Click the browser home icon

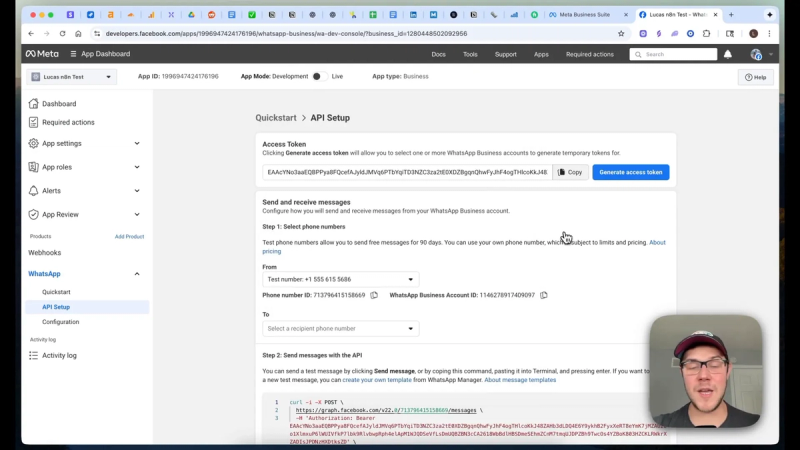click(x=78, y=34)
